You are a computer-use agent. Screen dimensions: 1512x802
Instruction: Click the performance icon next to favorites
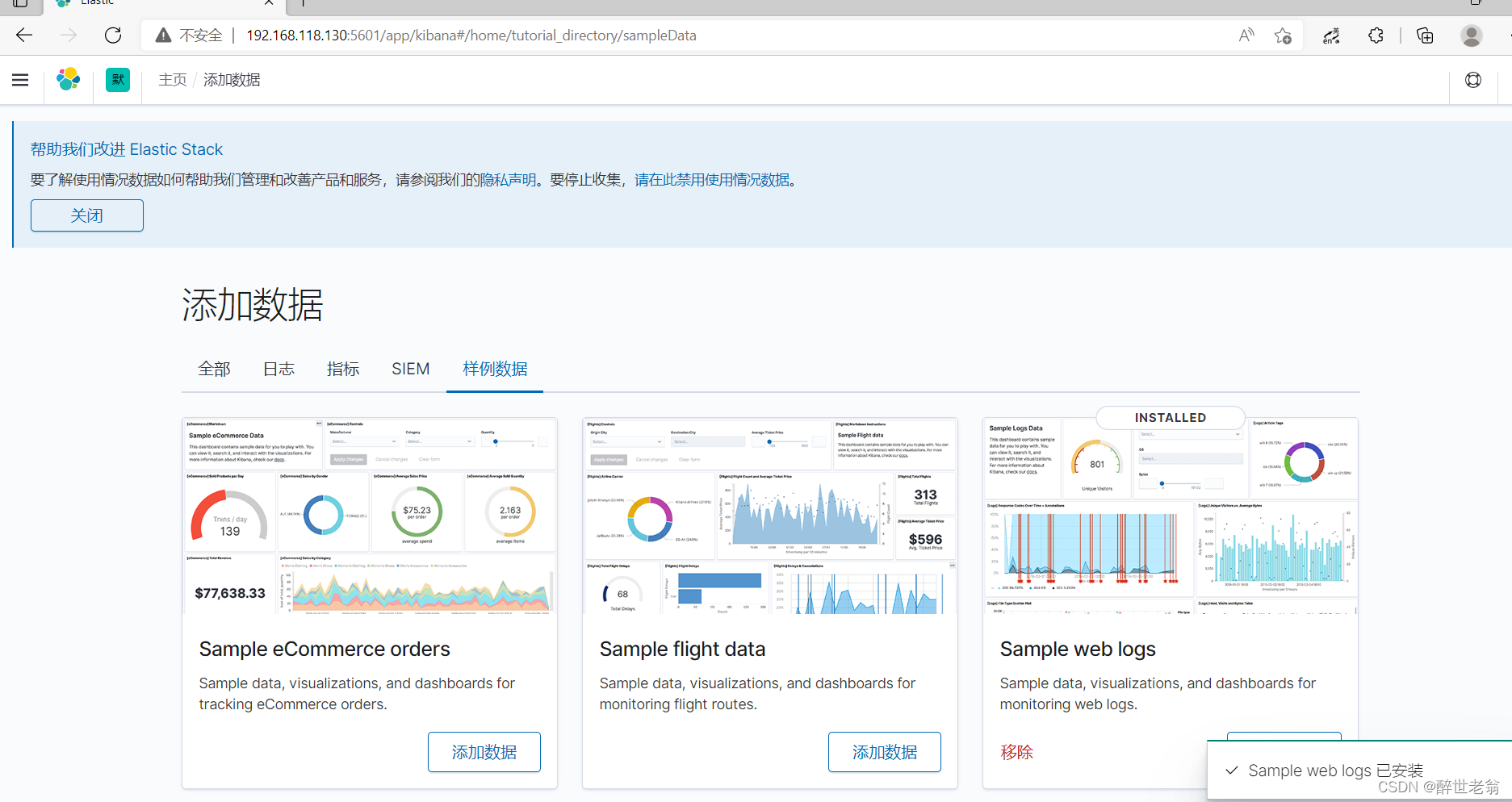click(x=1331, y=36)
